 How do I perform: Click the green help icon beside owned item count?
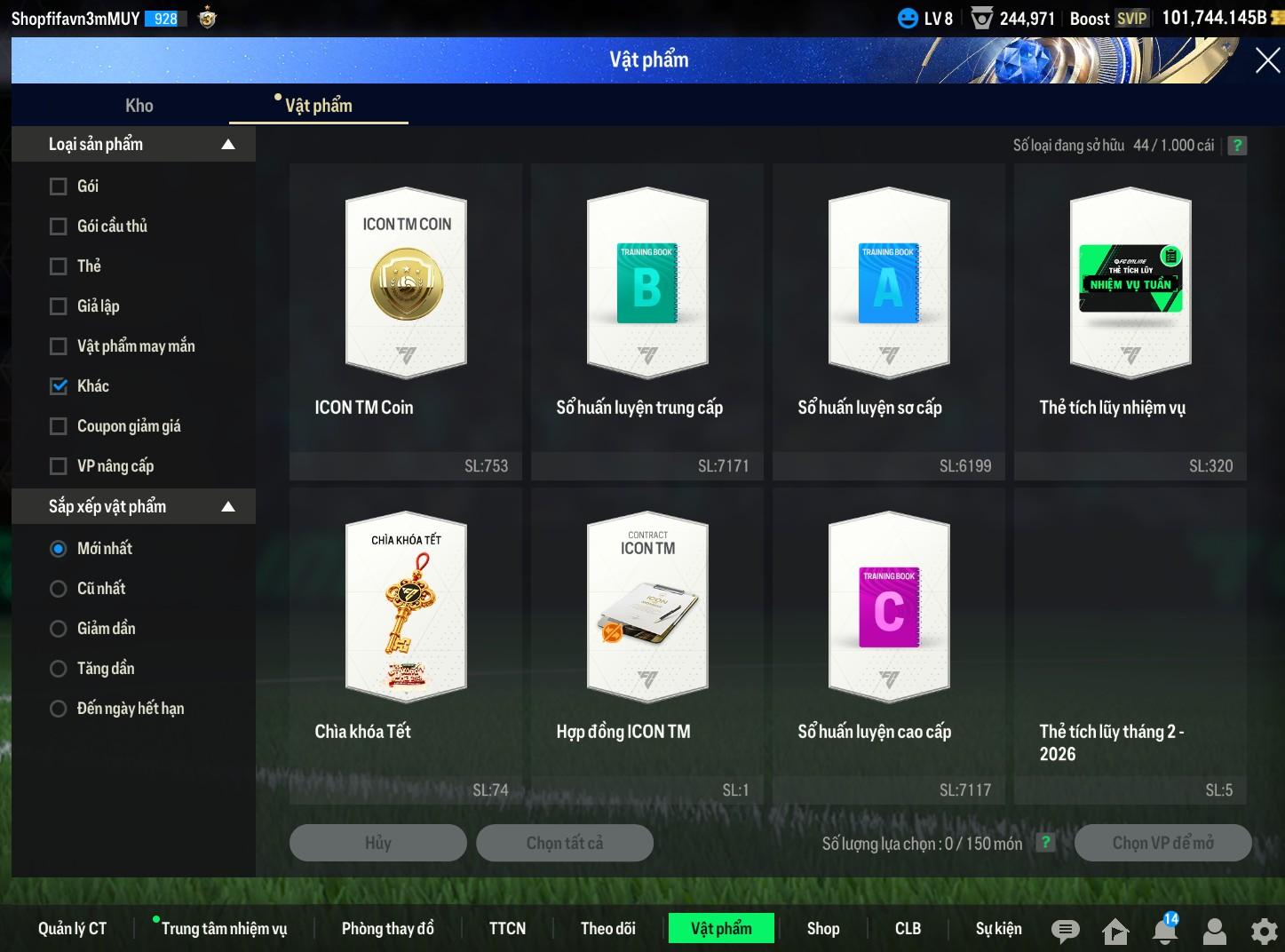pos(1237,146)
